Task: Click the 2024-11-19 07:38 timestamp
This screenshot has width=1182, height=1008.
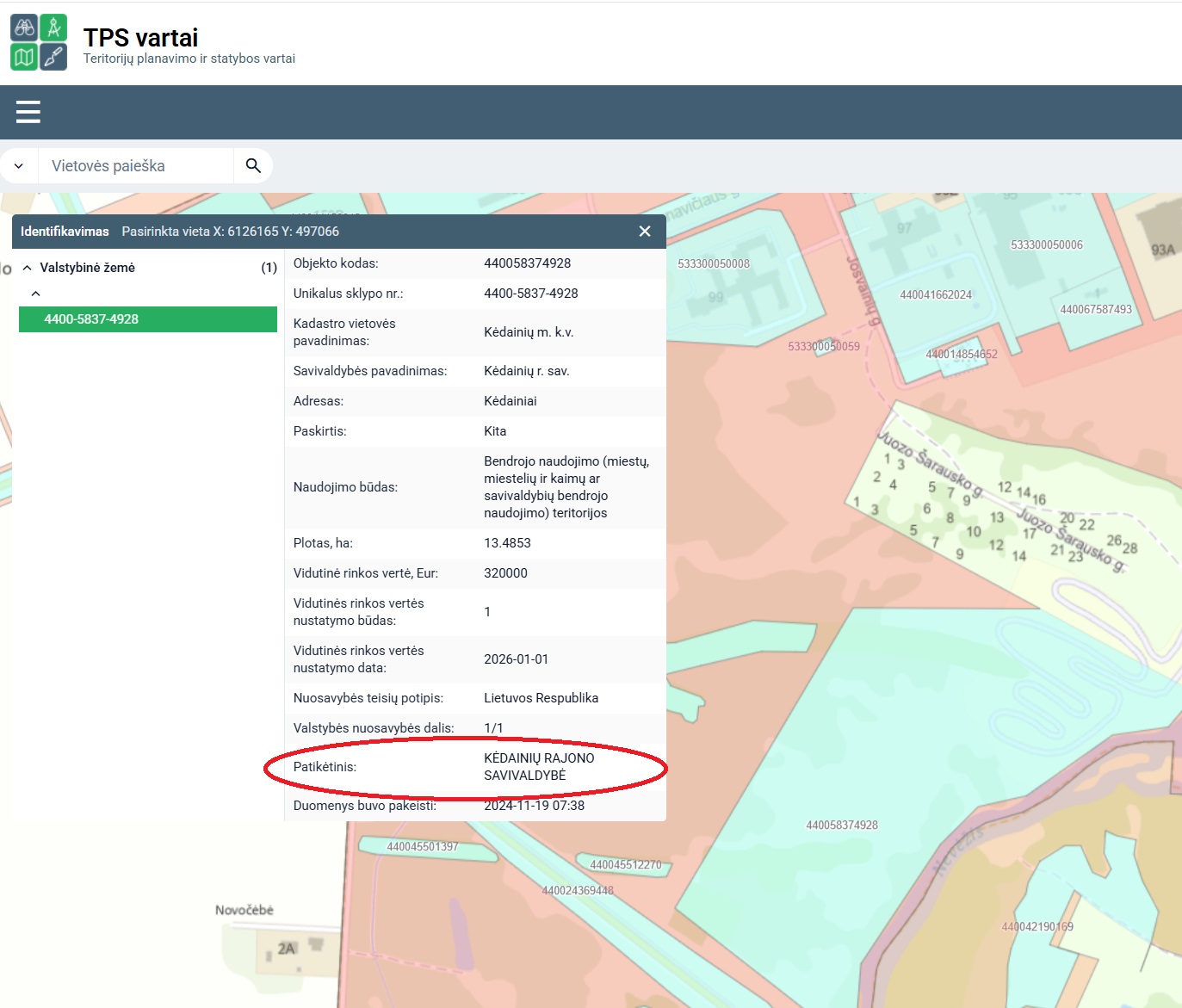Action: 534,806
